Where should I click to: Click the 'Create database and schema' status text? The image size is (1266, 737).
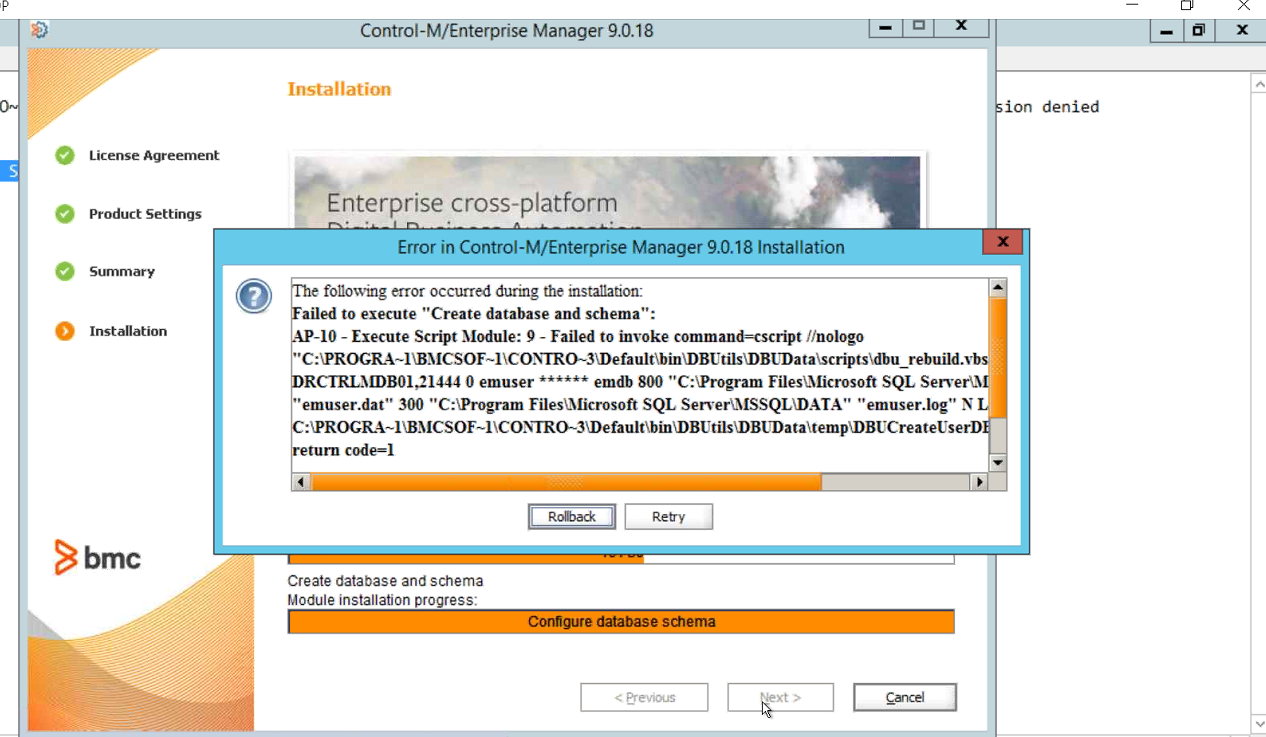tap(385, 581)
